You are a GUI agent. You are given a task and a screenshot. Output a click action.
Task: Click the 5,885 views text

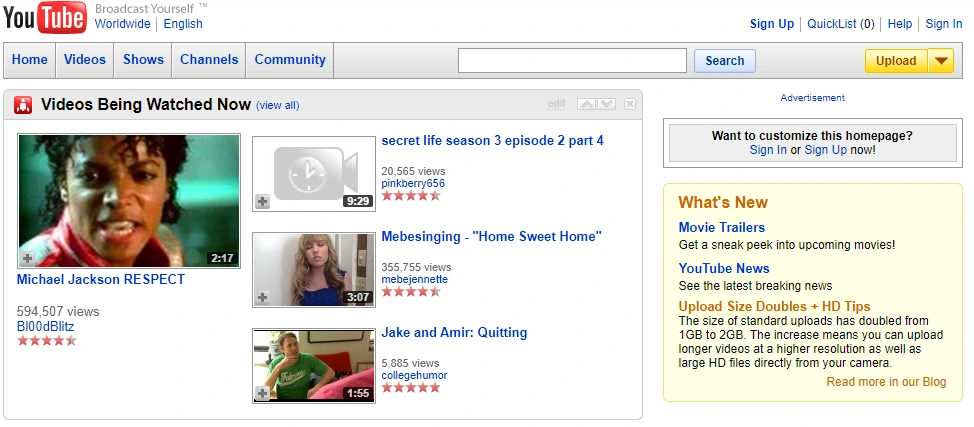[x=411, y=363]
